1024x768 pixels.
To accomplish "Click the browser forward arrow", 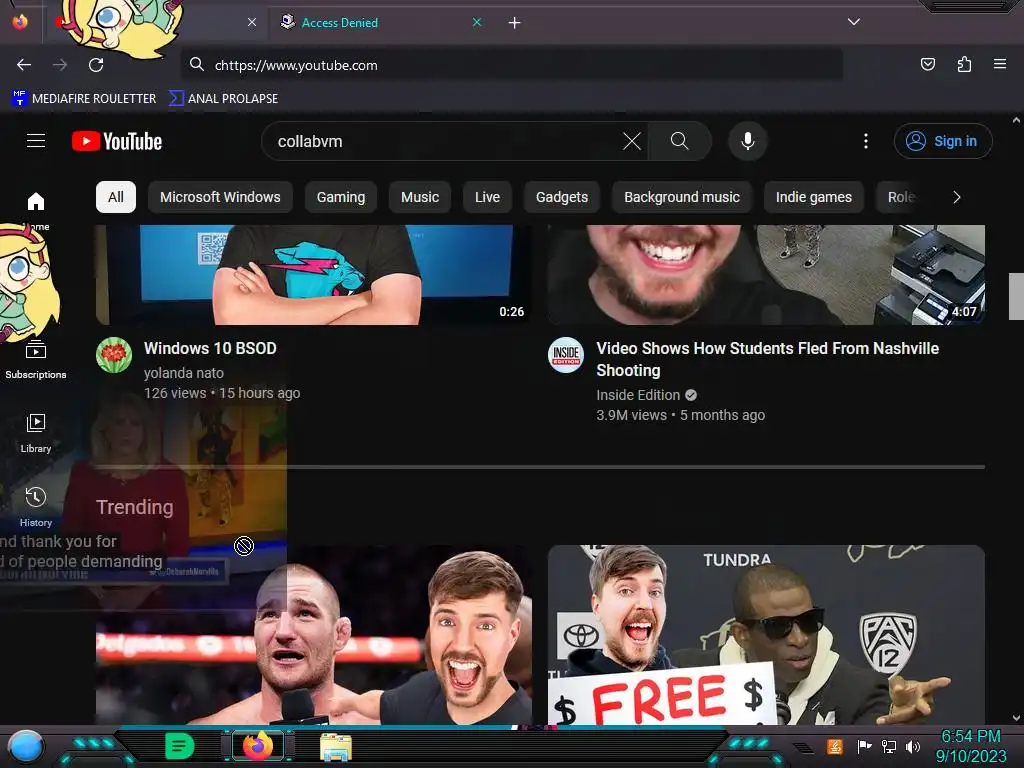I will point(60,65).
